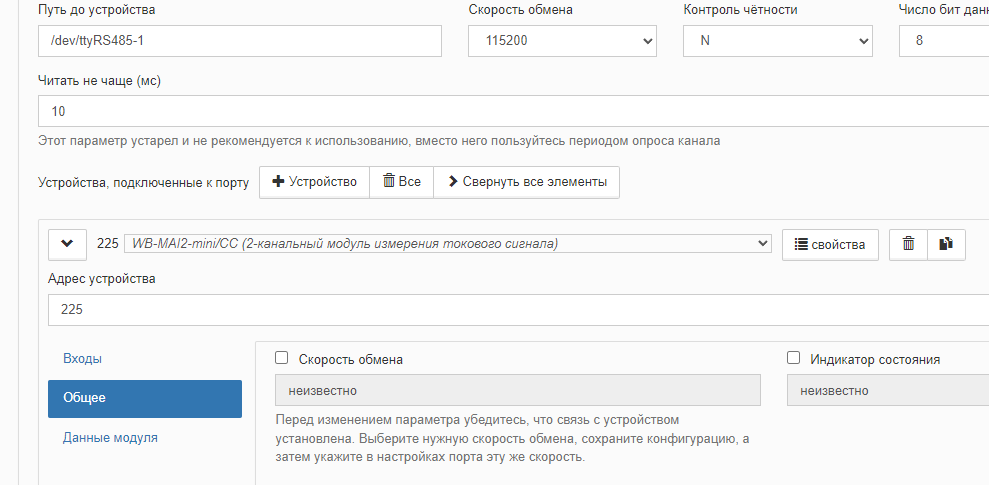The image size is (989, 485).
Task: Click the device address field with 225
Action: (x=500, y=310)
